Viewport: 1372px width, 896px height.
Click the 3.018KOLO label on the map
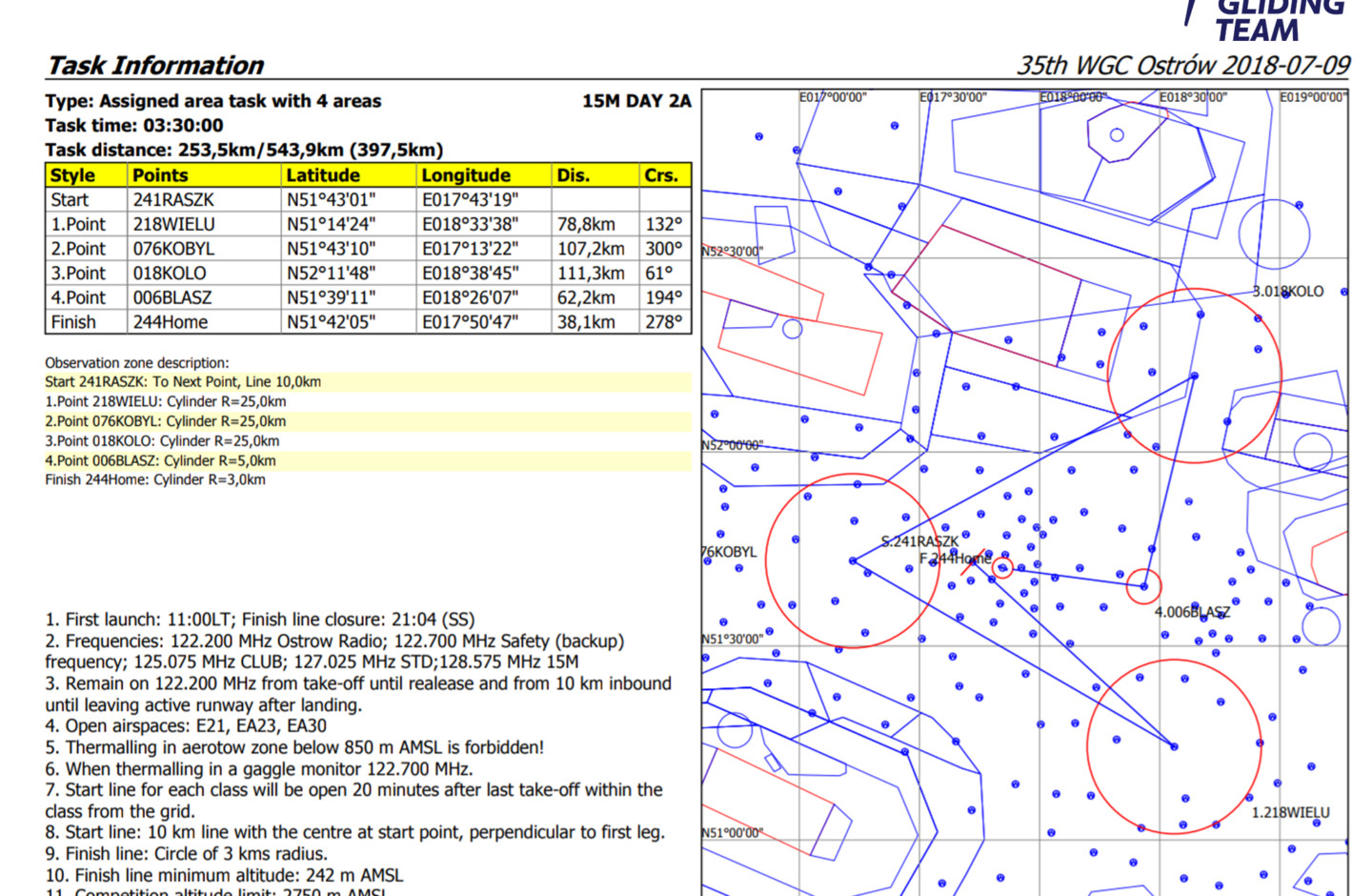click(x=1287, y=292)
